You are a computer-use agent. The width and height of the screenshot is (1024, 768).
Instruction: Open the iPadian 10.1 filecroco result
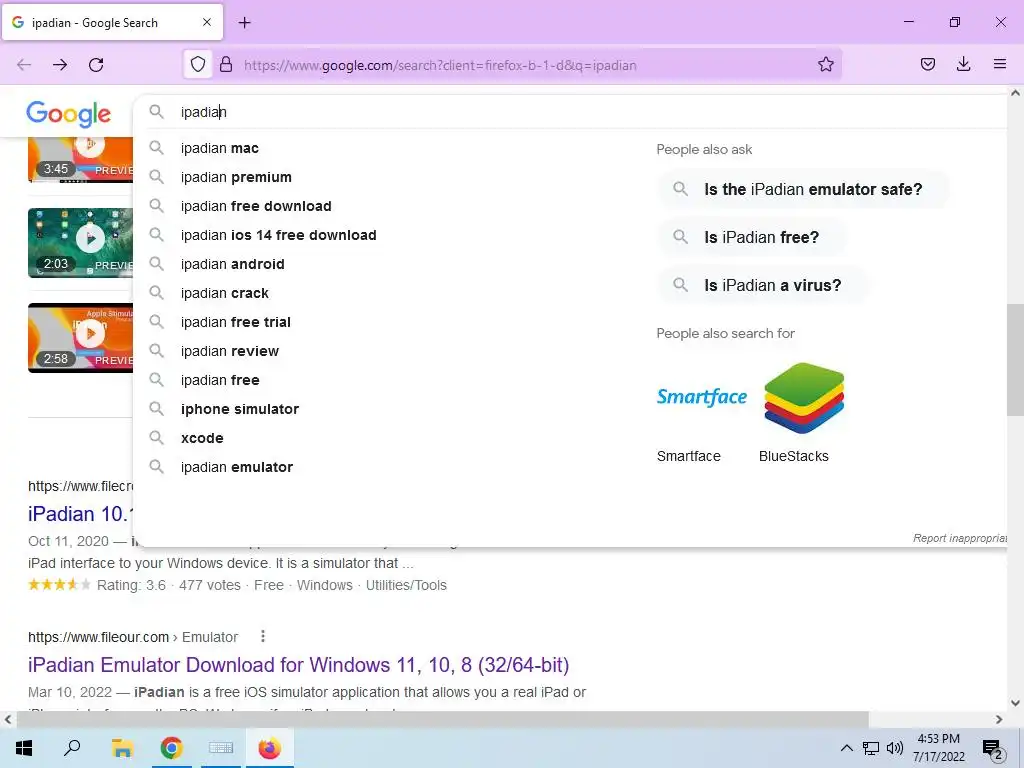click(x=80, y=514)
